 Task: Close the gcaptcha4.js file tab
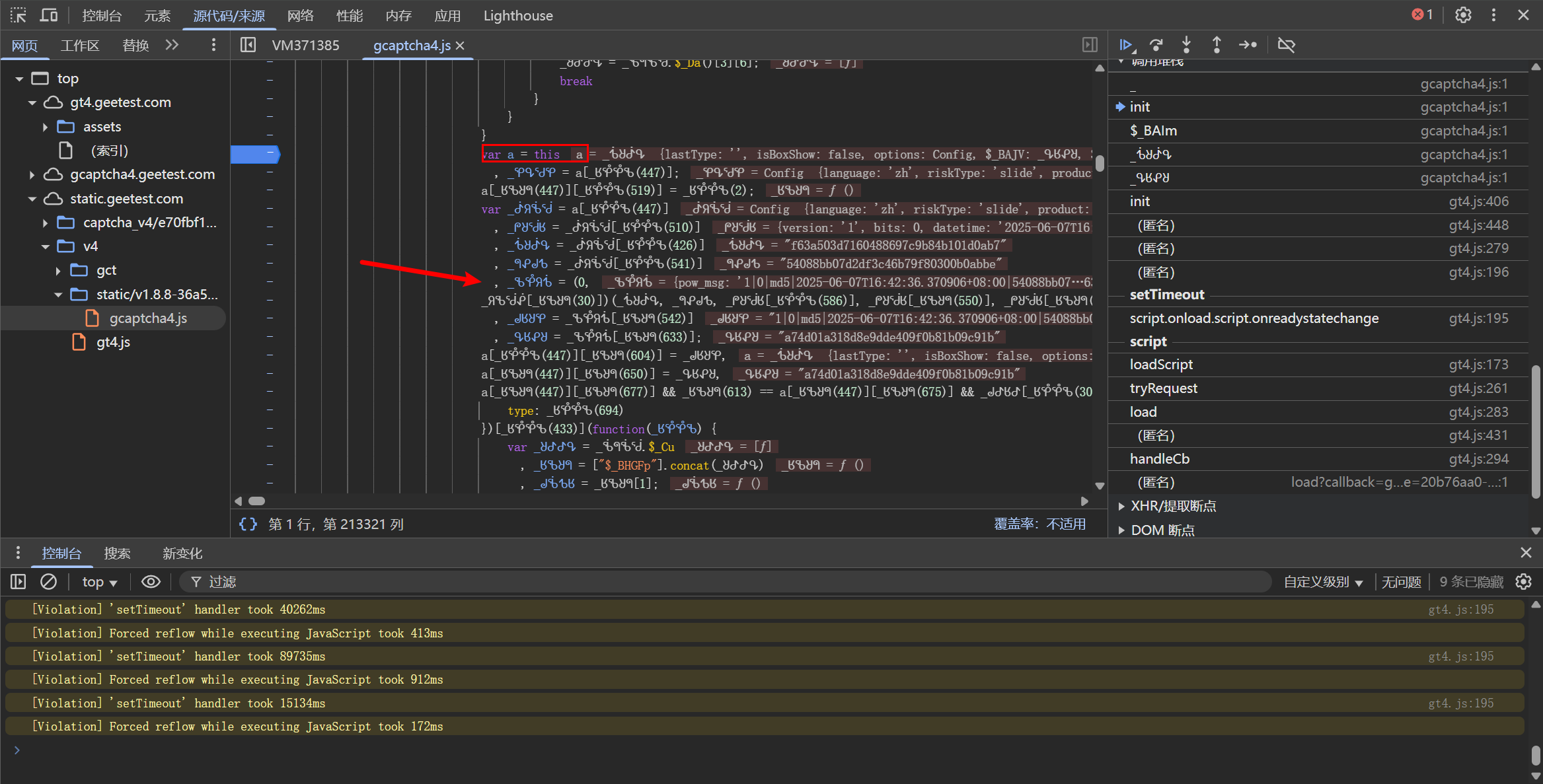460,46
